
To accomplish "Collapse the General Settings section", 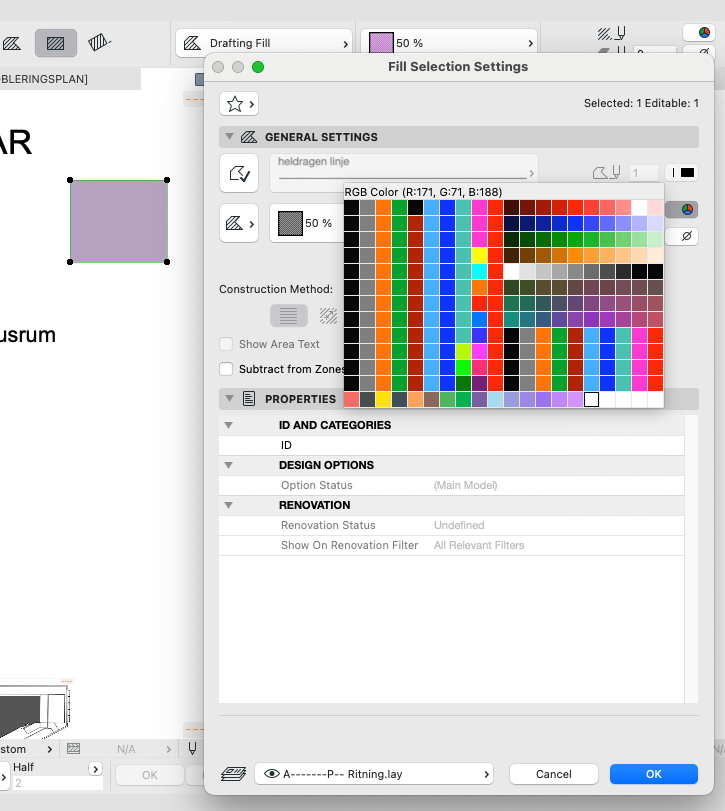I will pyautogui.click(x=229, y=137).
